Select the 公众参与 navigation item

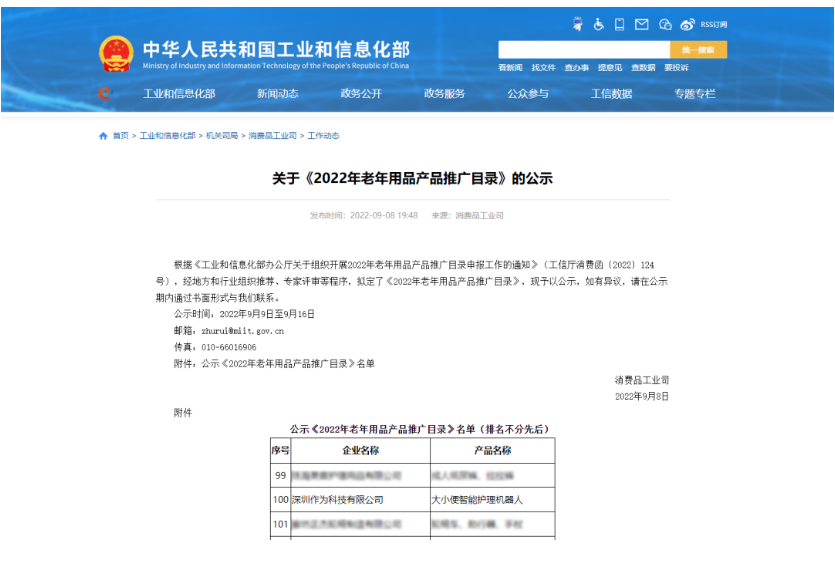click(528, 94)
